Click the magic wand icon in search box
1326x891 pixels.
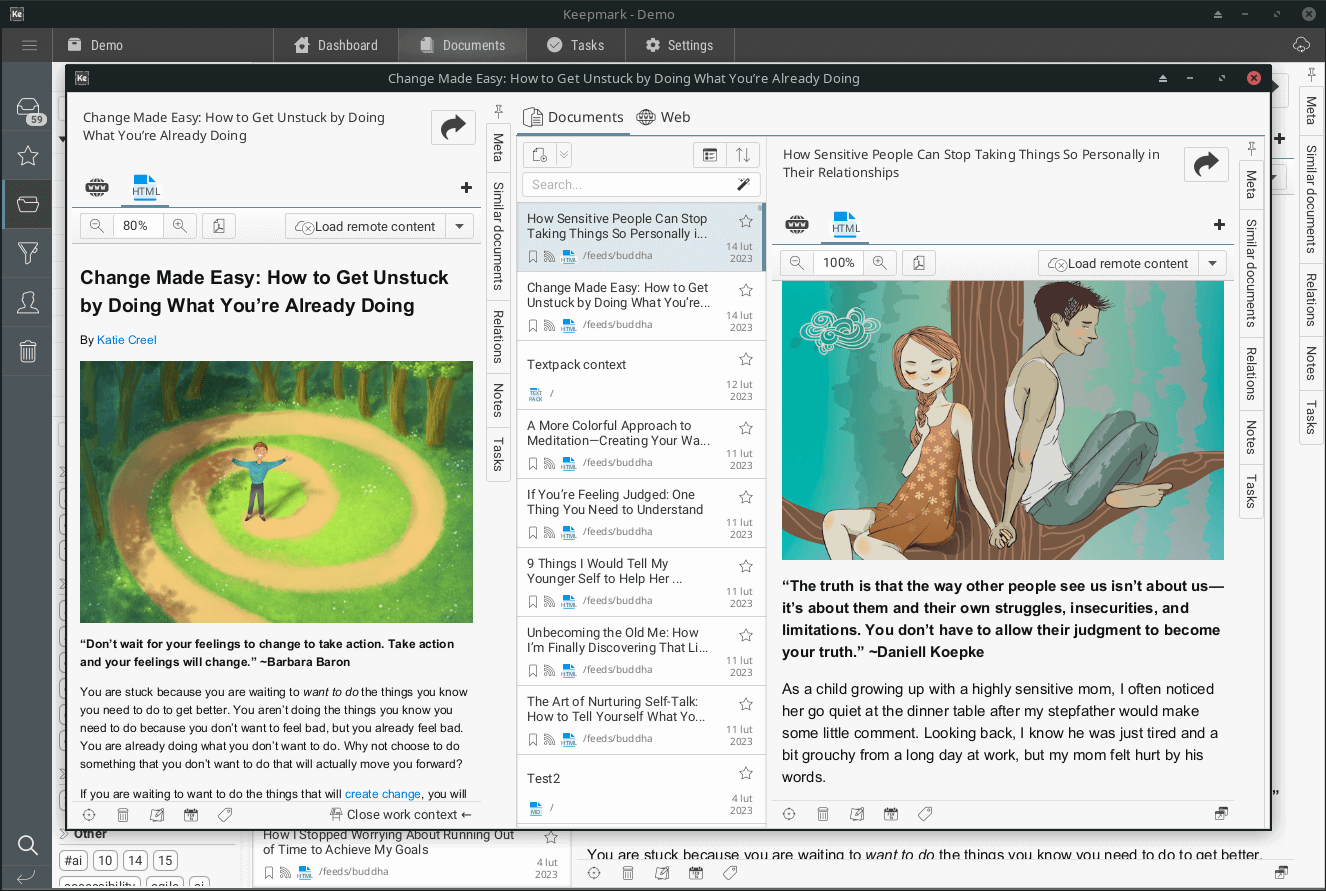click(x=743, y=184)
